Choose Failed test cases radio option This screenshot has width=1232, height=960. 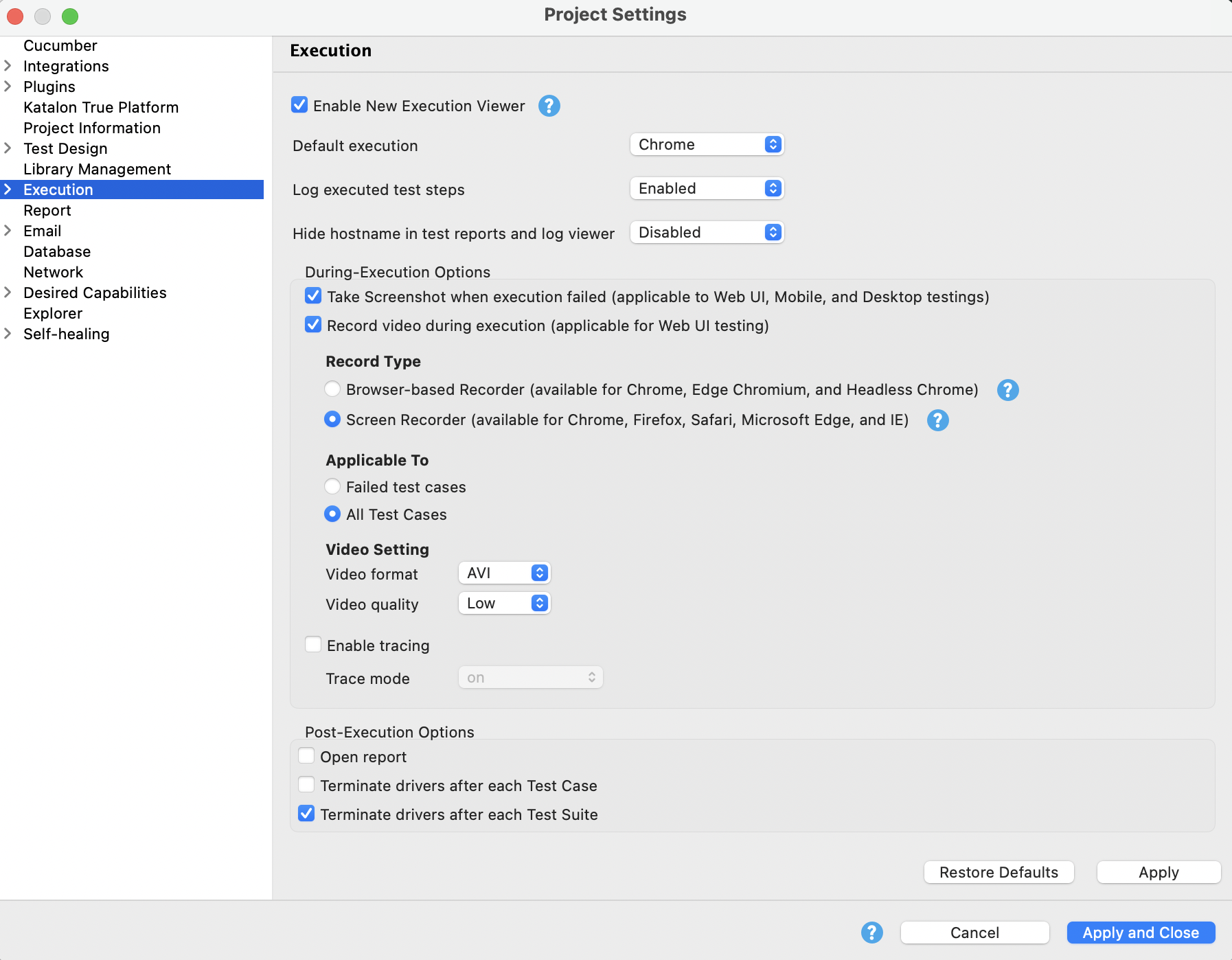pos(332,487)
